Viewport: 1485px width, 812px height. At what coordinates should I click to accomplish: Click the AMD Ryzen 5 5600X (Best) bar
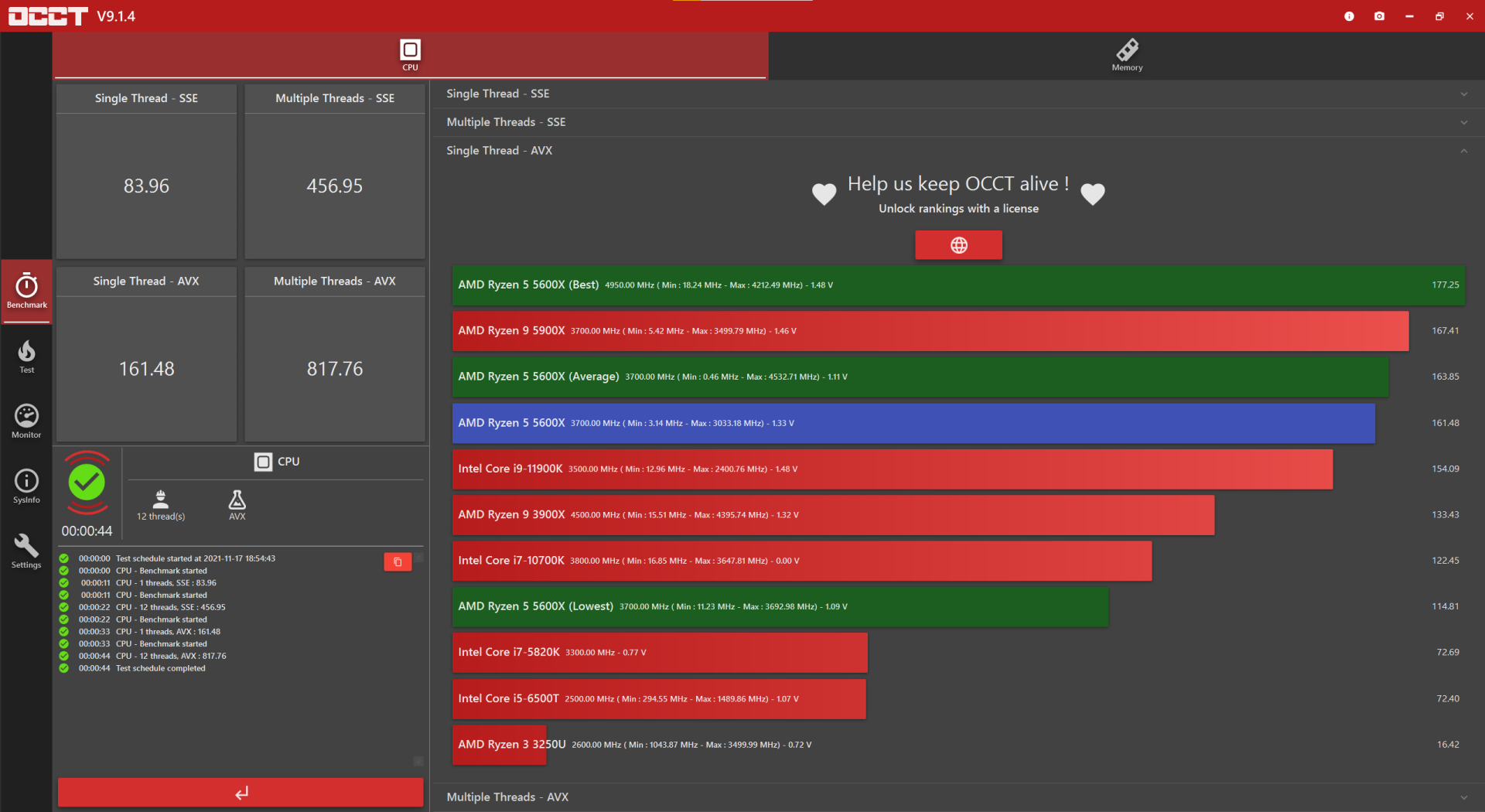[958, 285]
